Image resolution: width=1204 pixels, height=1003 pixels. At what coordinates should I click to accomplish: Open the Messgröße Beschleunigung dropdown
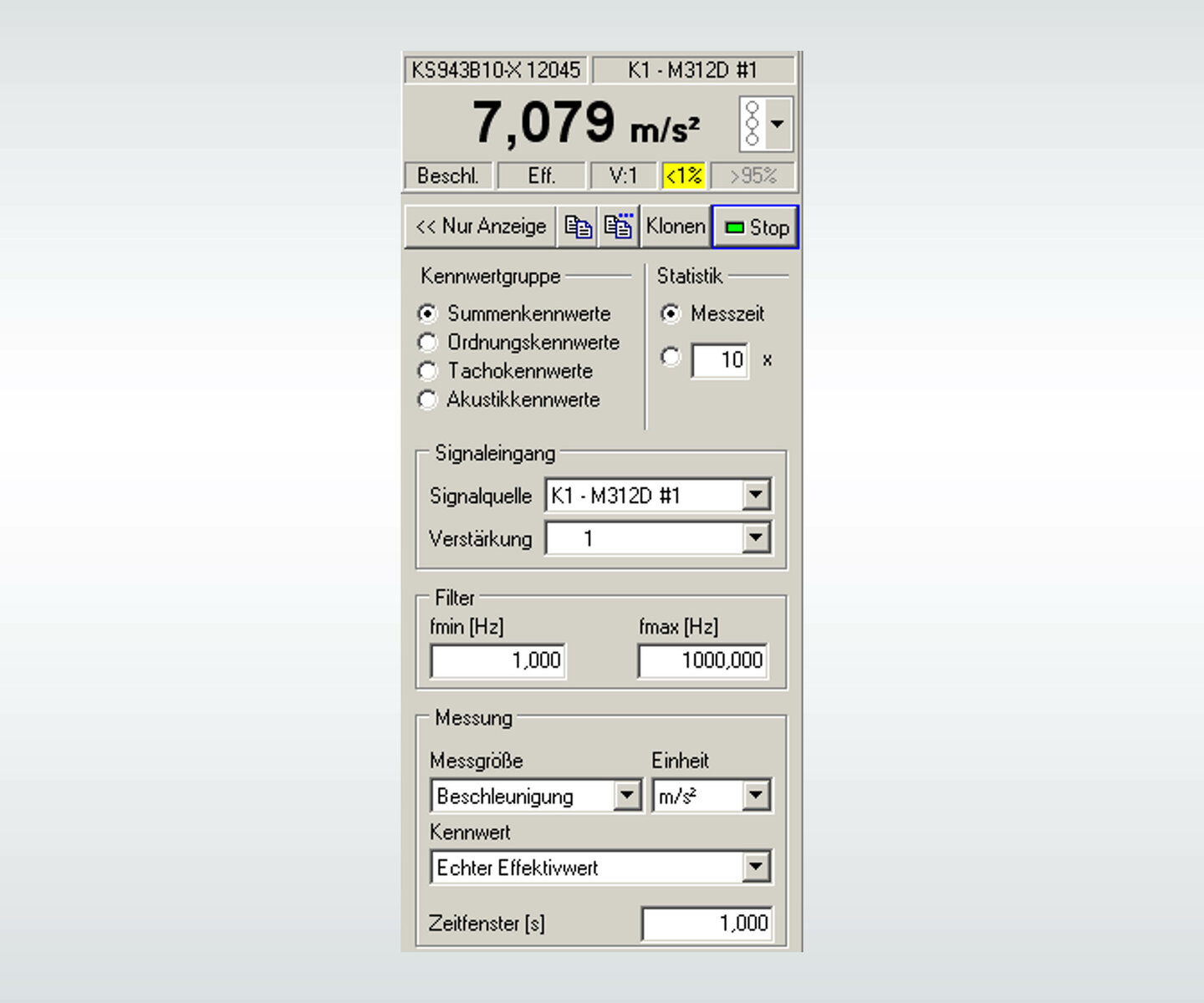(x=627, y=796)
